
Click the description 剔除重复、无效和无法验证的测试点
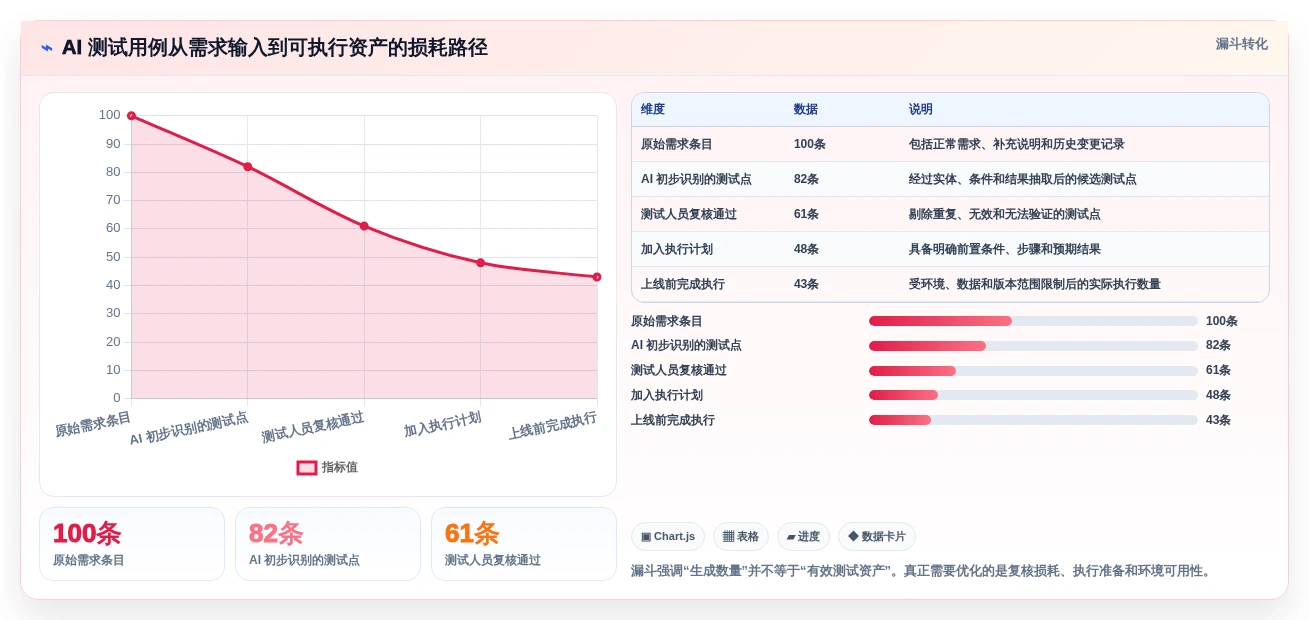[x=1004, y=214]
